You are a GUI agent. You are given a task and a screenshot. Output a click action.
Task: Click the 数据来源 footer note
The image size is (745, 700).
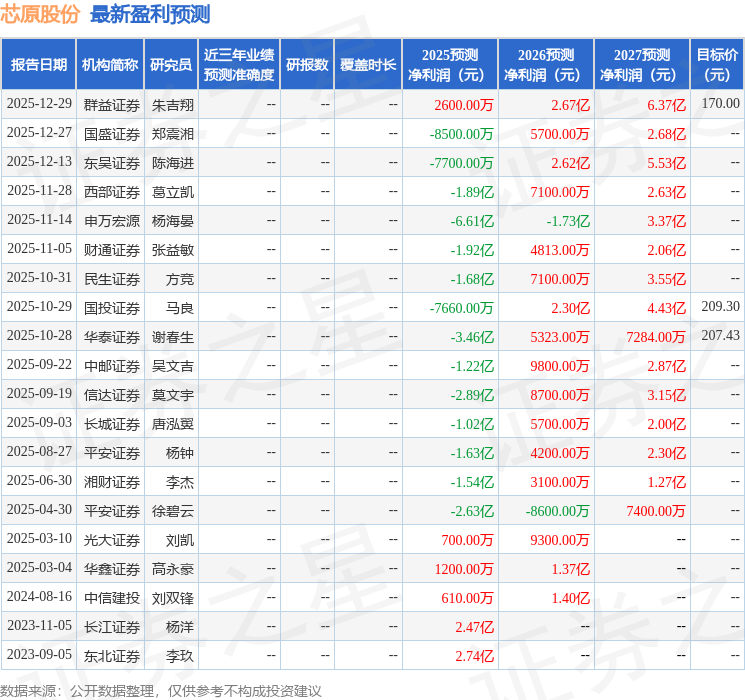point(161,690)
